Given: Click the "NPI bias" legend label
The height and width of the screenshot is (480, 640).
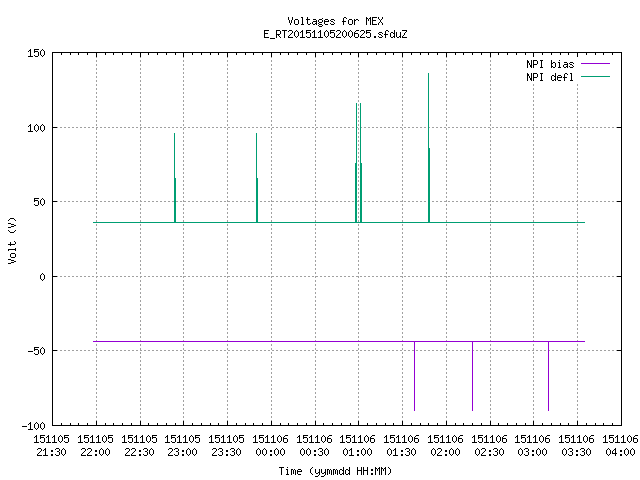Looking at the screenshot, I should point(550,64).
